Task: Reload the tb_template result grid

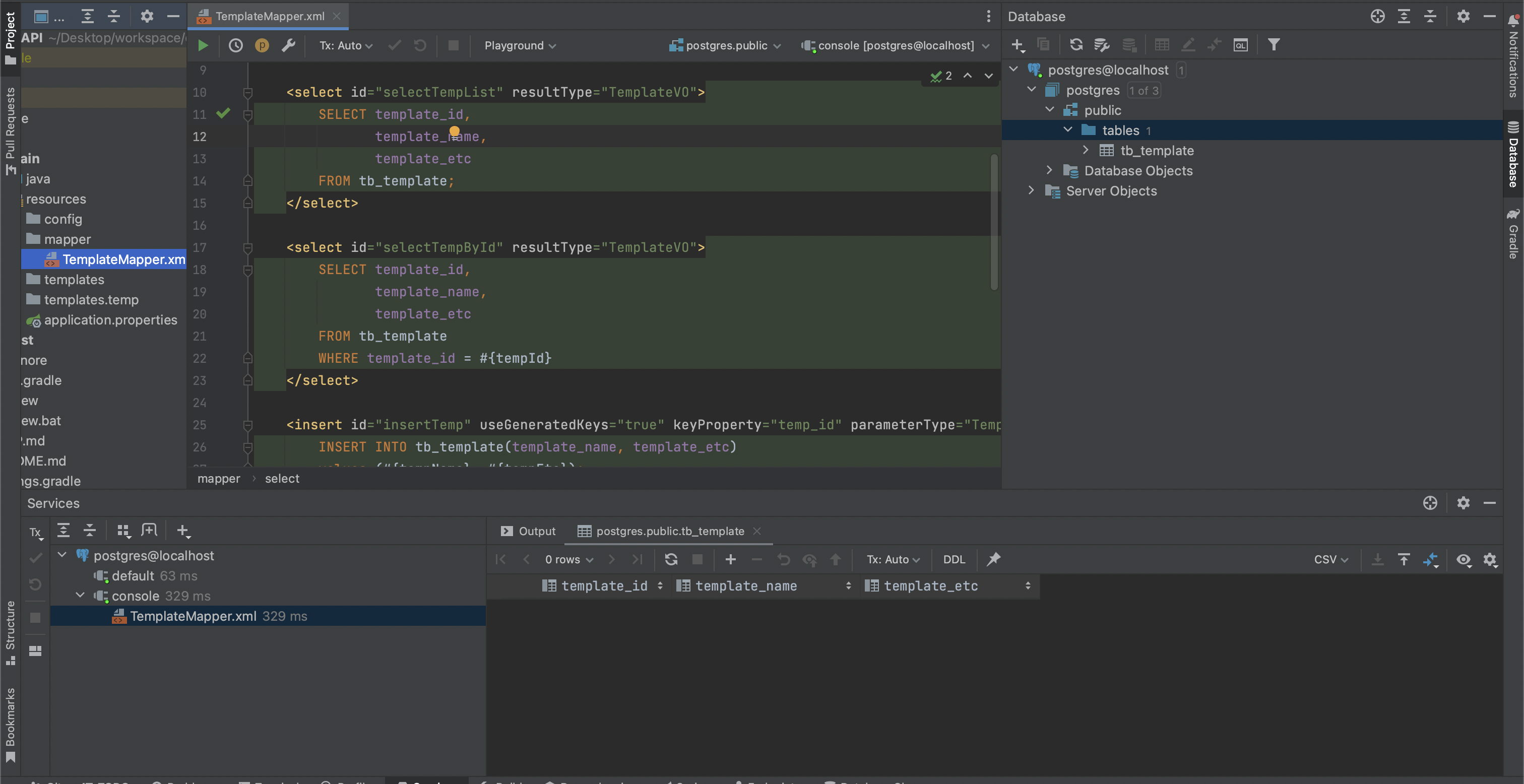Action: click(671, 560)
